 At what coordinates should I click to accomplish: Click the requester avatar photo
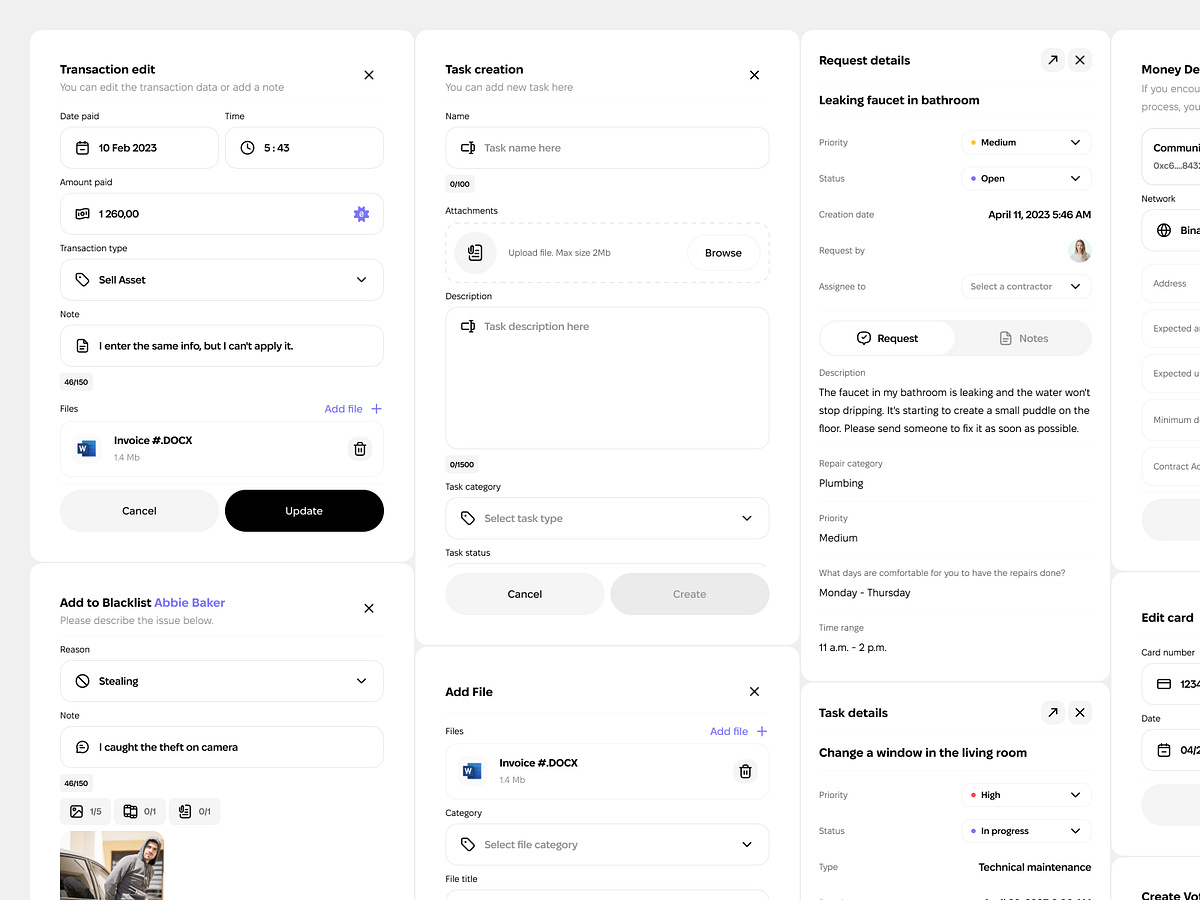tap(1079, 250)
